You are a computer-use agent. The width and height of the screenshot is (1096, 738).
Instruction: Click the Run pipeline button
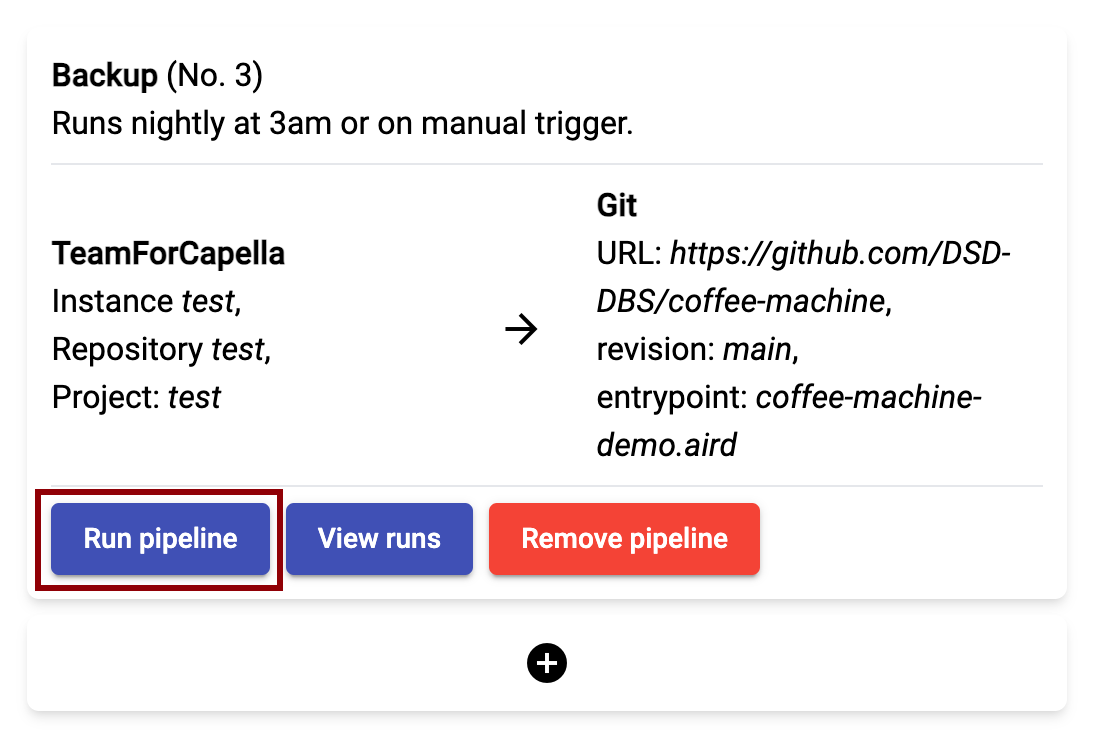(x=160, y=539)
